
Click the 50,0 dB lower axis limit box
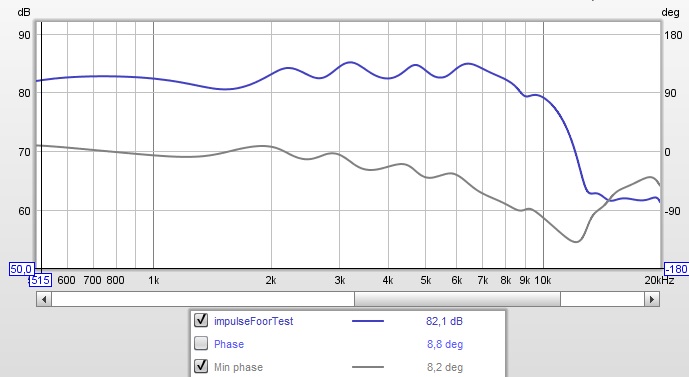(22, 268)
